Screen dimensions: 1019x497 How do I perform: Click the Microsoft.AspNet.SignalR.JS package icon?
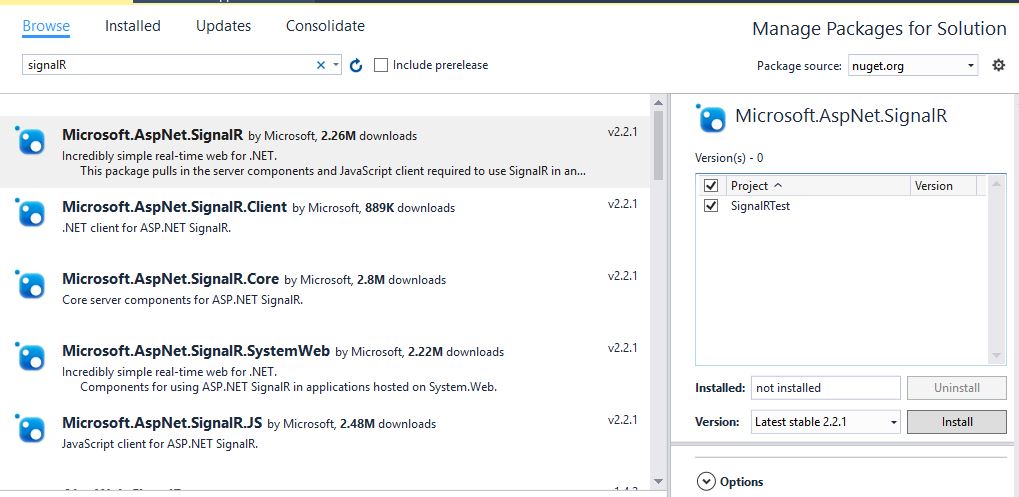coord(32,429)
